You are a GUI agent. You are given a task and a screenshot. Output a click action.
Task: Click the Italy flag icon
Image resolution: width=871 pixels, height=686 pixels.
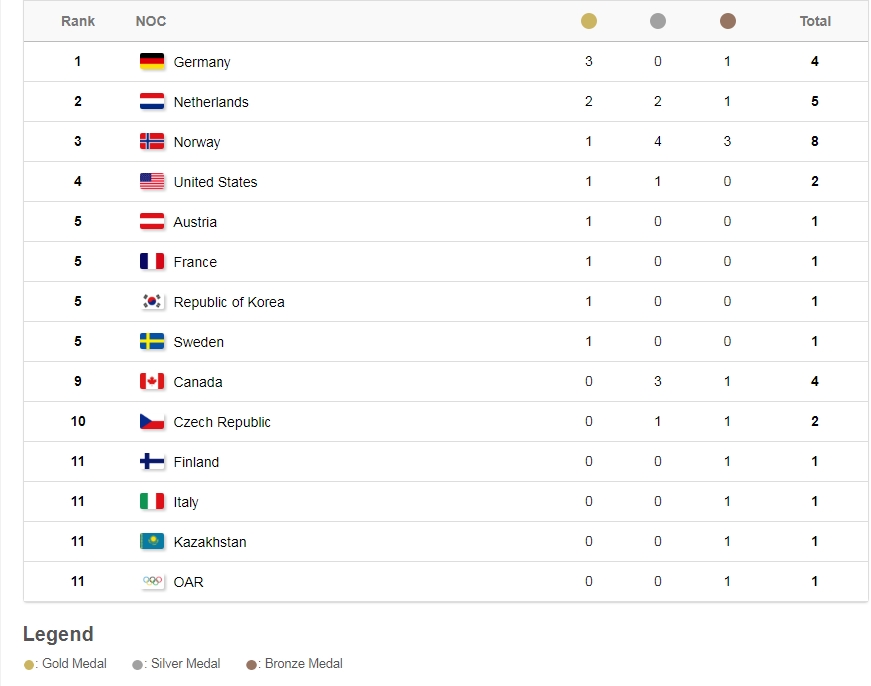coord(152,502)
